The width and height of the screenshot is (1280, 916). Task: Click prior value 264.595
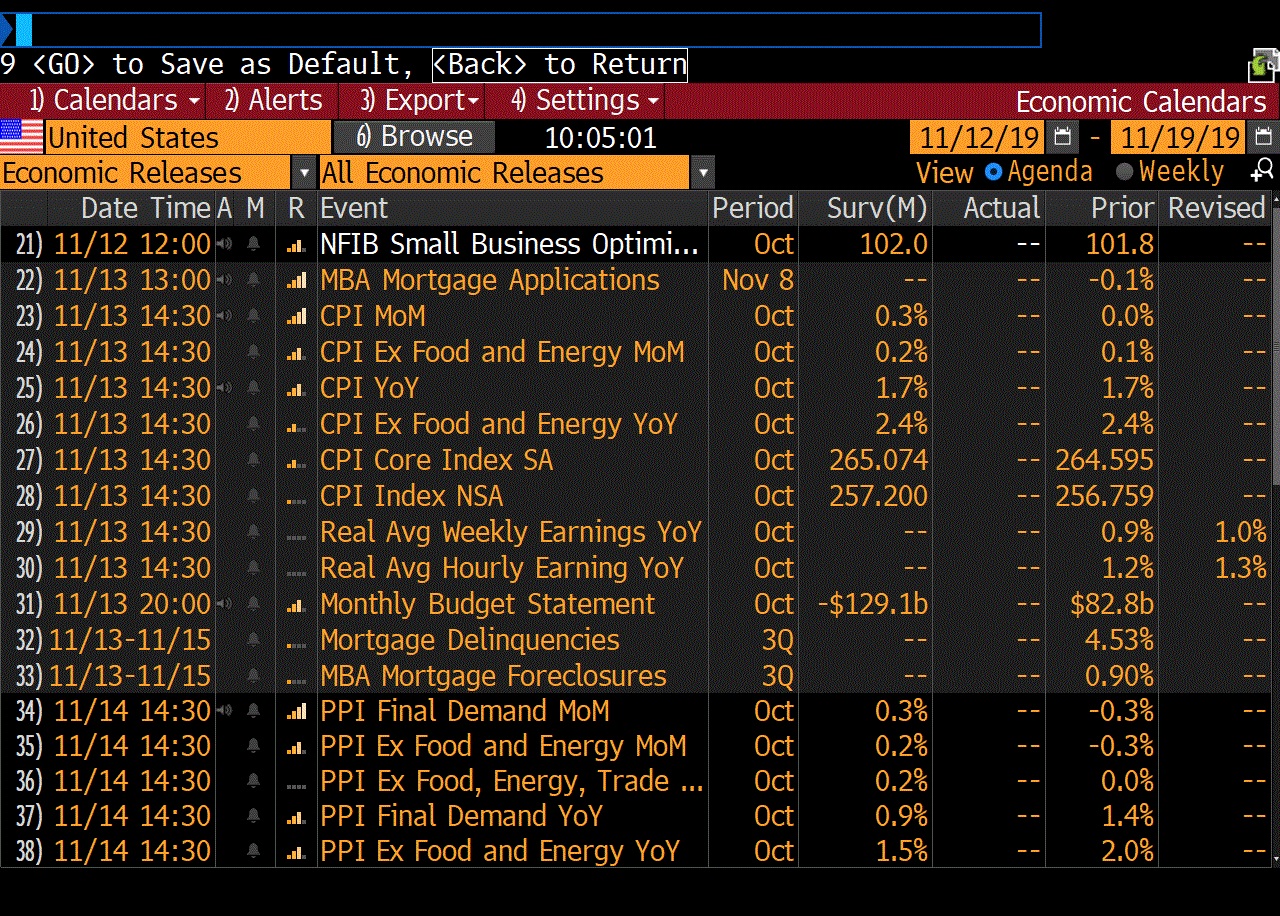point(1104,460)
